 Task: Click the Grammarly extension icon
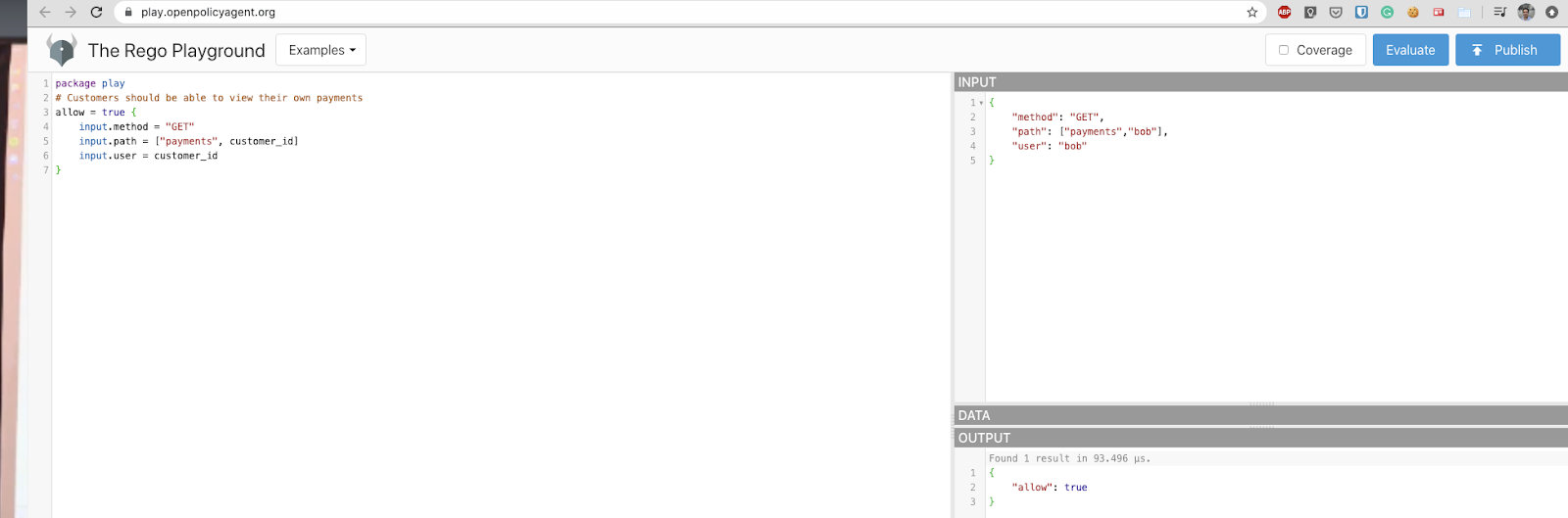pos(1387,12)
